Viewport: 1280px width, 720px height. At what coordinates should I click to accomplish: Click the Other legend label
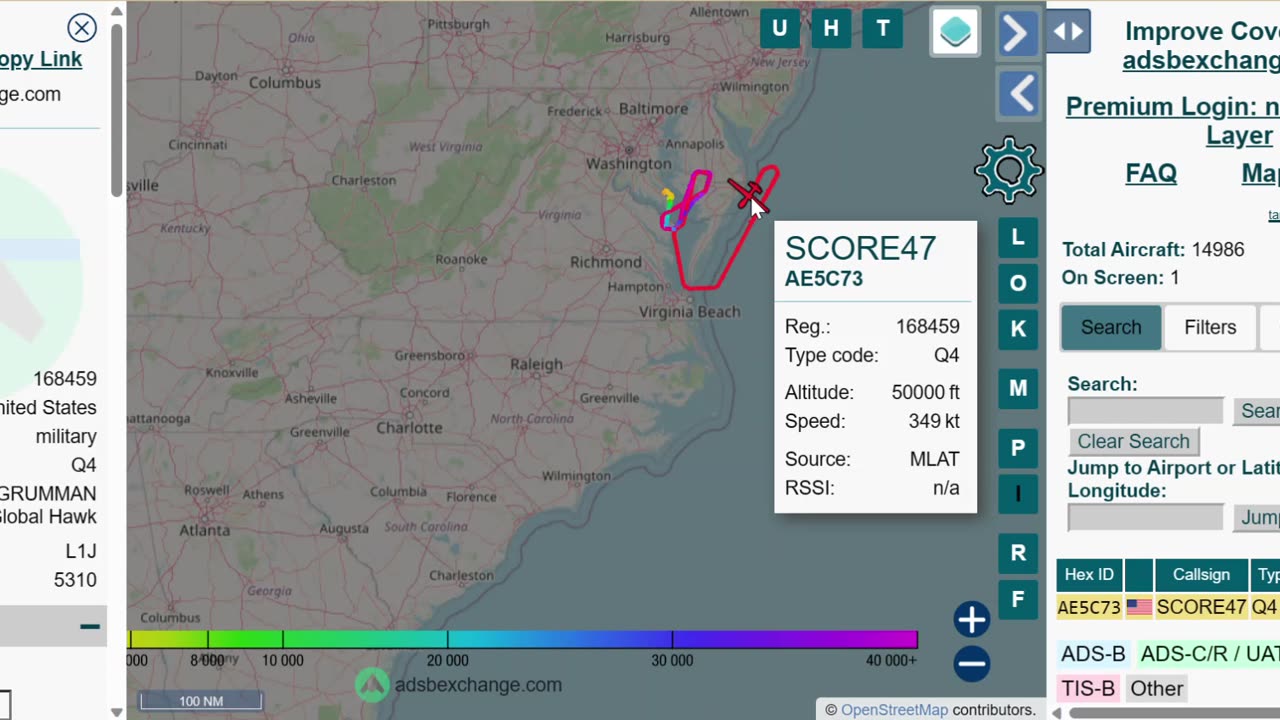click(1157, 688)
